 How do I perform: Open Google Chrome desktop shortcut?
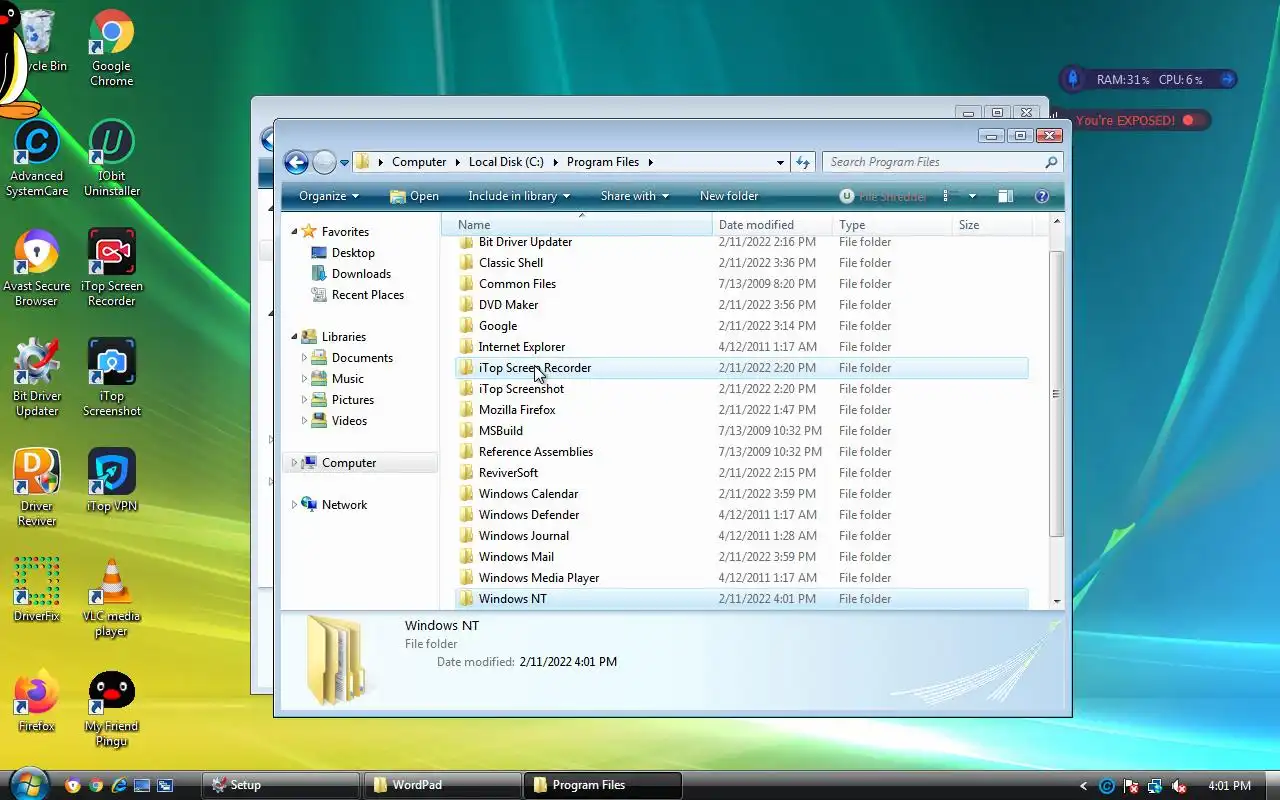(x=111, y=48)
